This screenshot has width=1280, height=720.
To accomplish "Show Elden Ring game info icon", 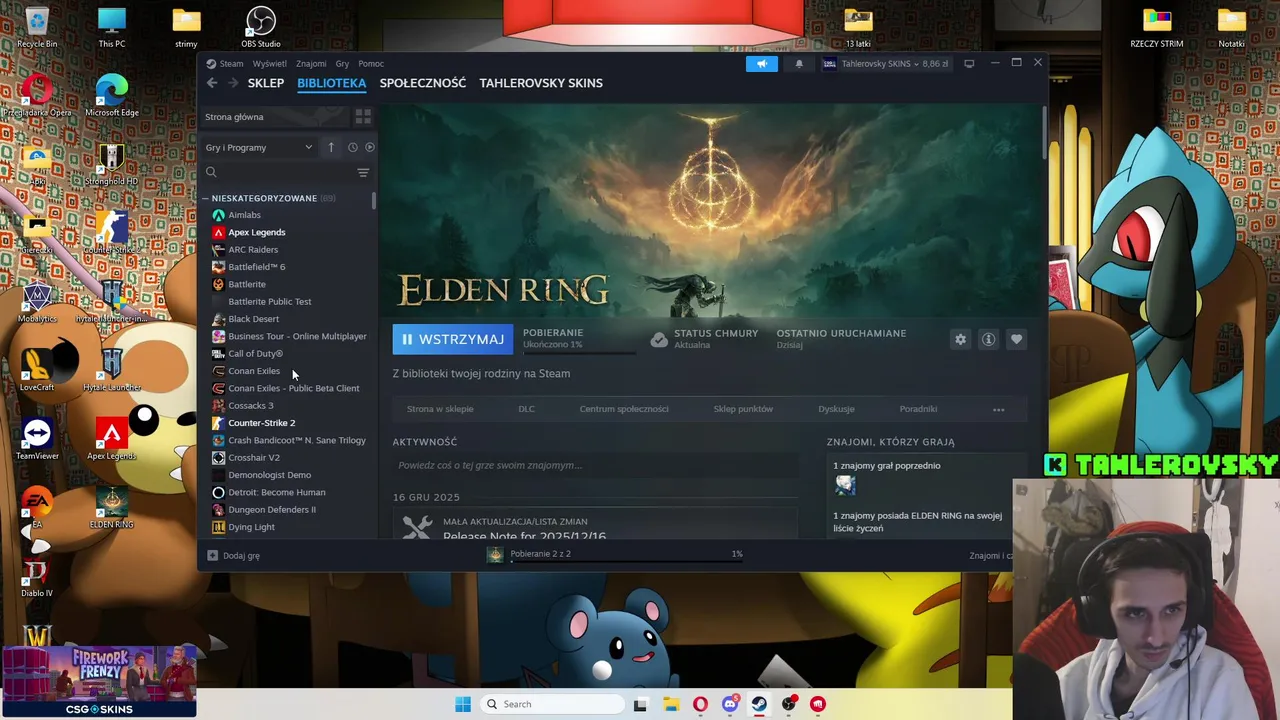I will point(988,339).
